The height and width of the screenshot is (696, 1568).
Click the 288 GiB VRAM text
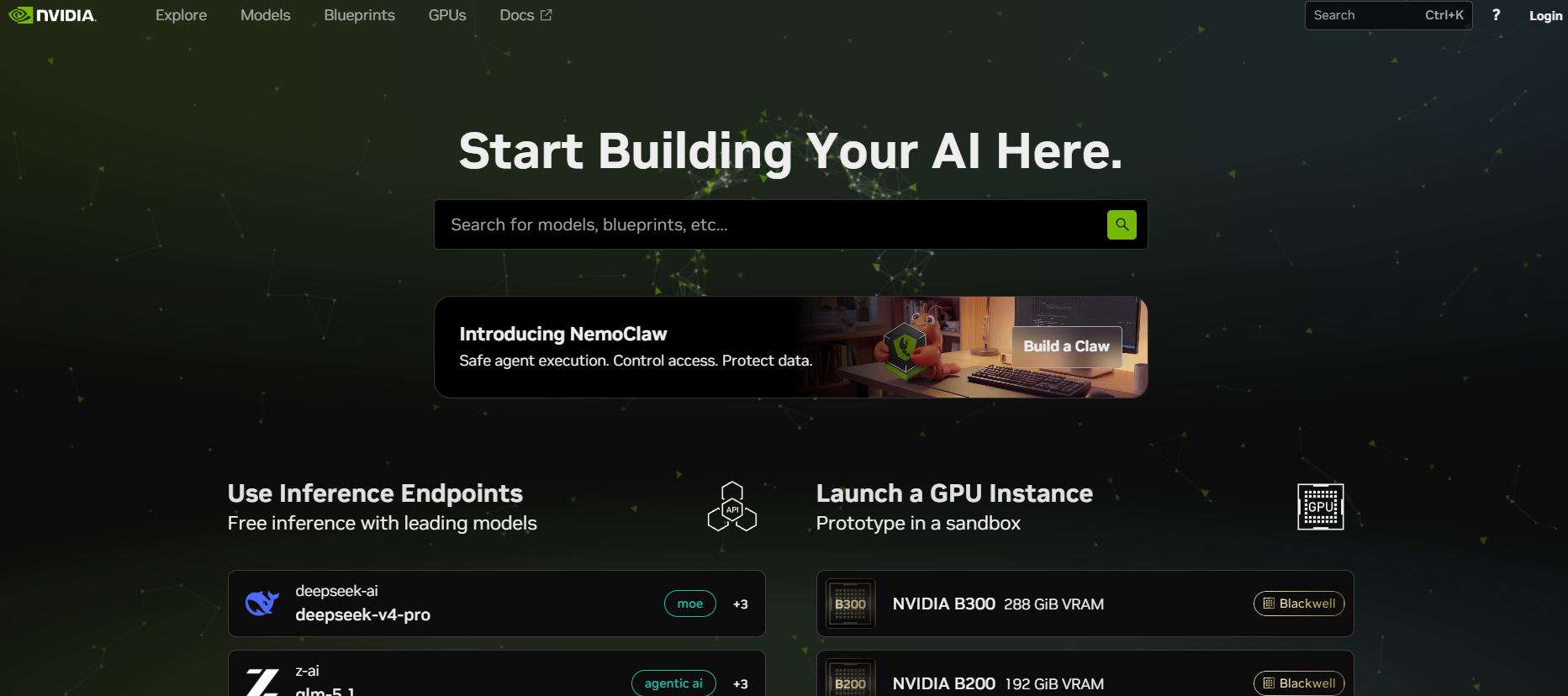(1053, 604)
